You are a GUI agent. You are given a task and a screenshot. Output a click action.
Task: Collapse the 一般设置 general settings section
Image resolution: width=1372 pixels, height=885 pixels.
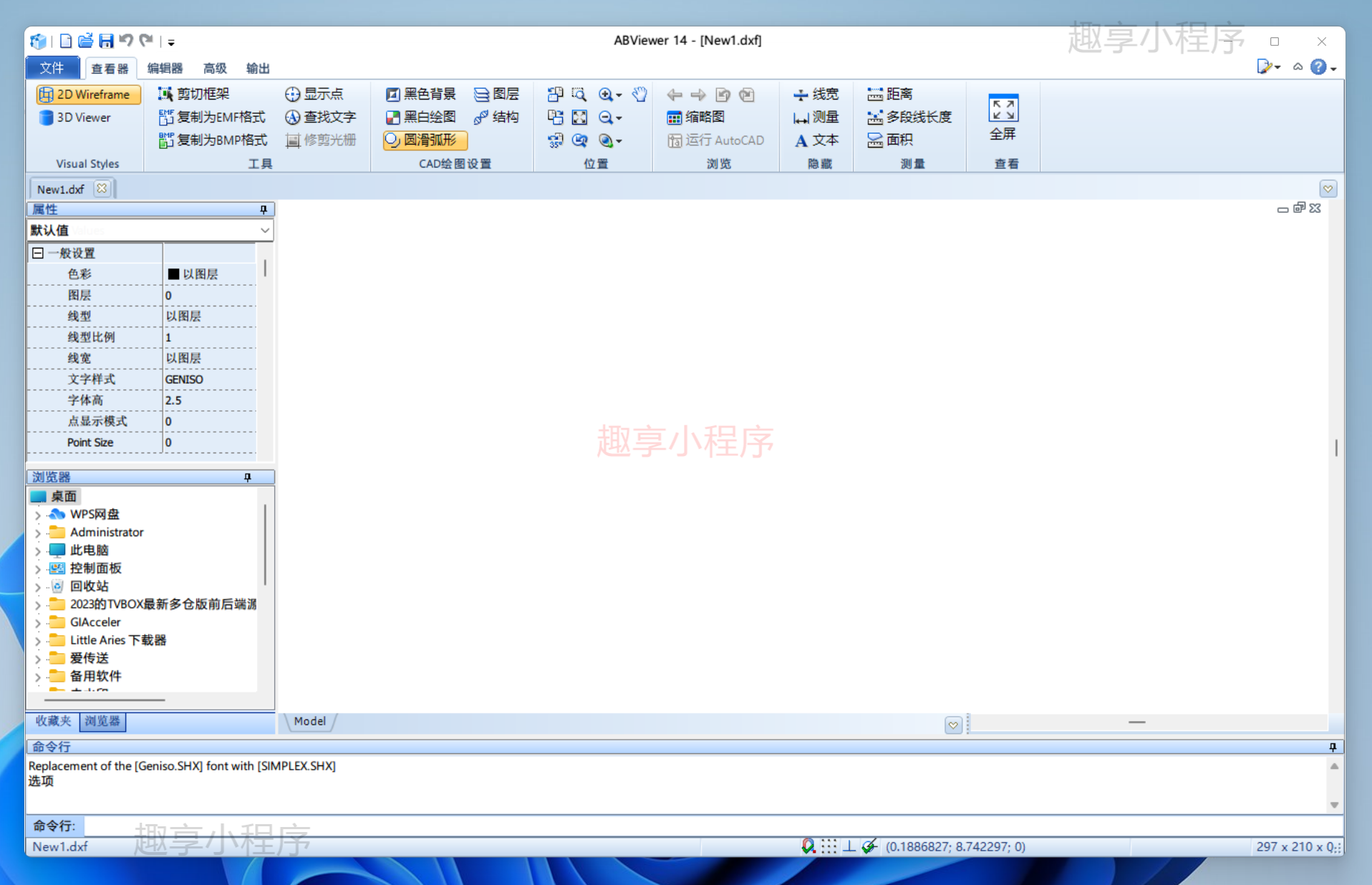[38, 253]
